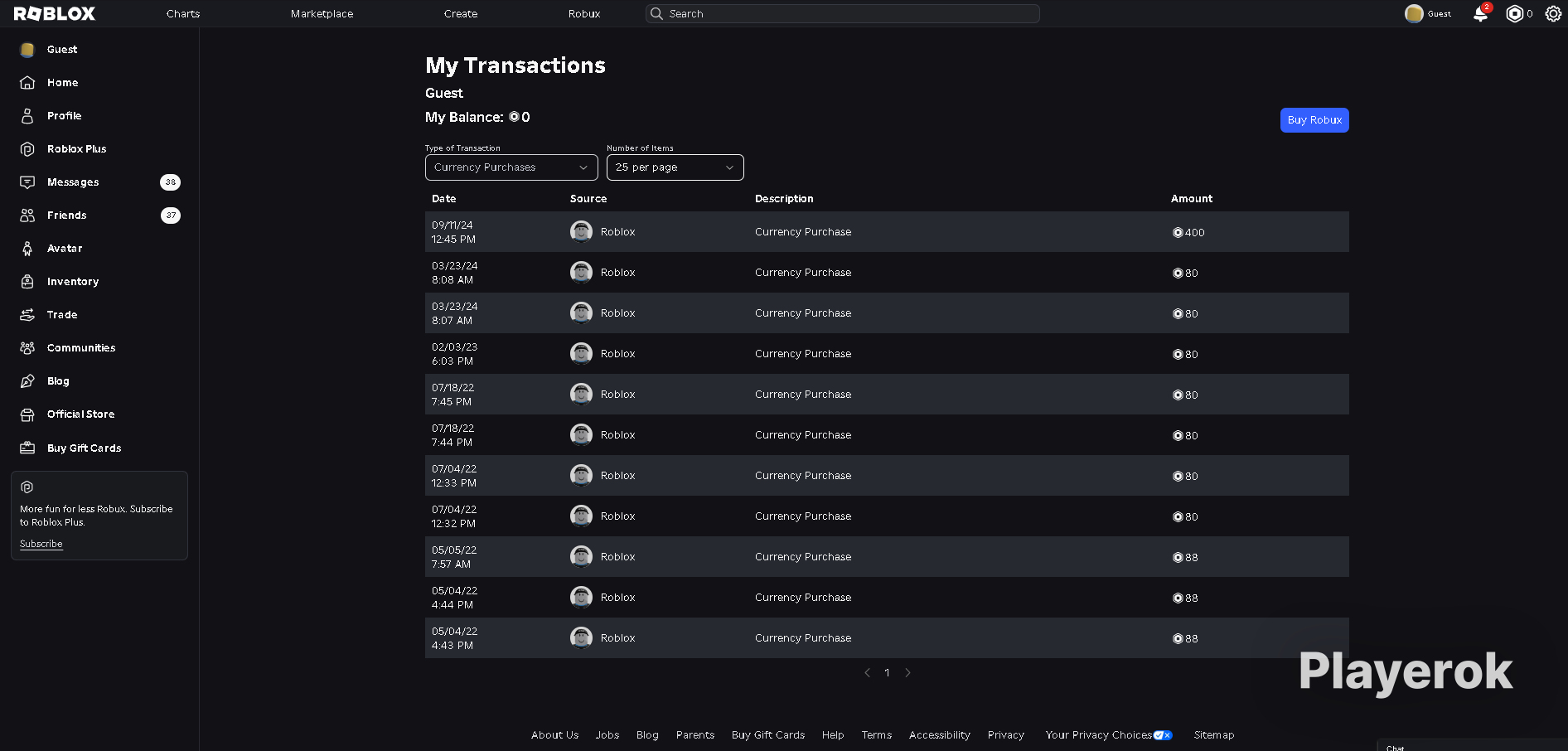Open the Sitemap footer link
Viewport: 1568px width, 751px height.
tap(1214, 735)
